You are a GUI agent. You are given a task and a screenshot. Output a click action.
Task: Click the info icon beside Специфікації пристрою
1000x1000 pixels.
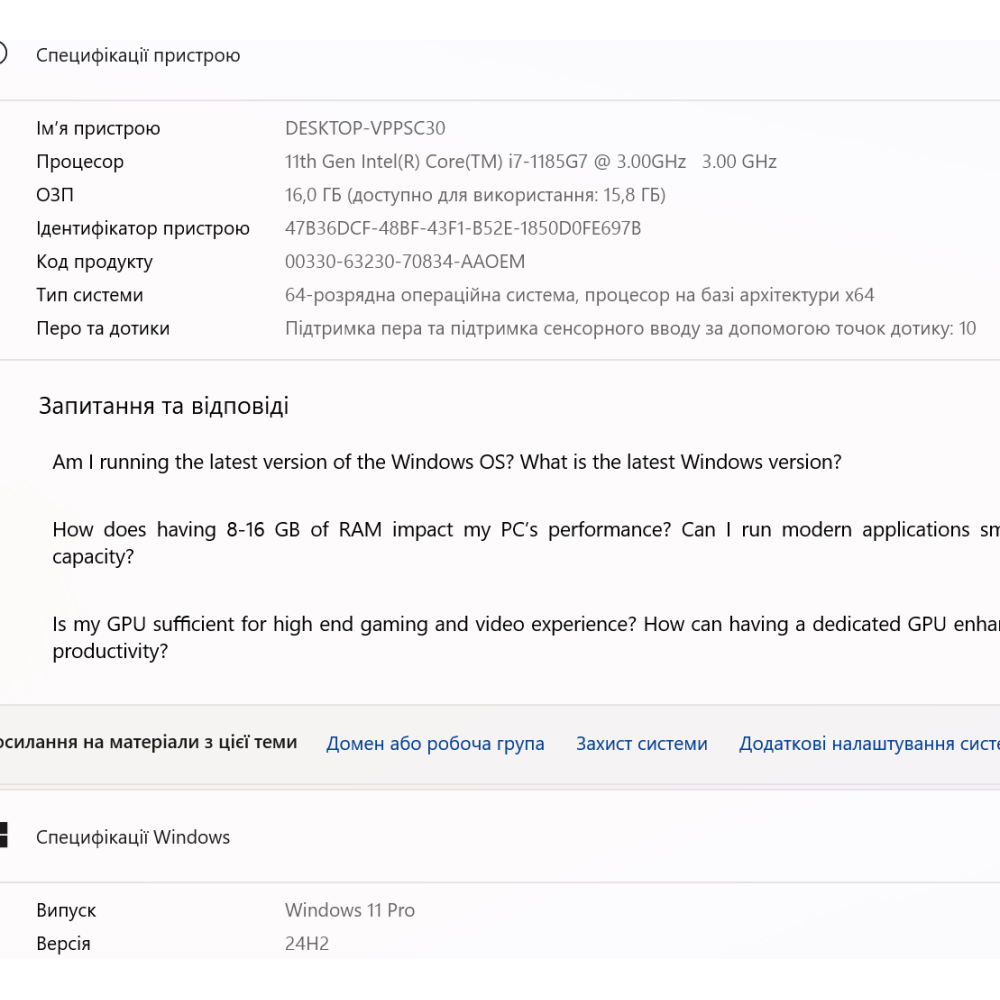tap(3, 55)
